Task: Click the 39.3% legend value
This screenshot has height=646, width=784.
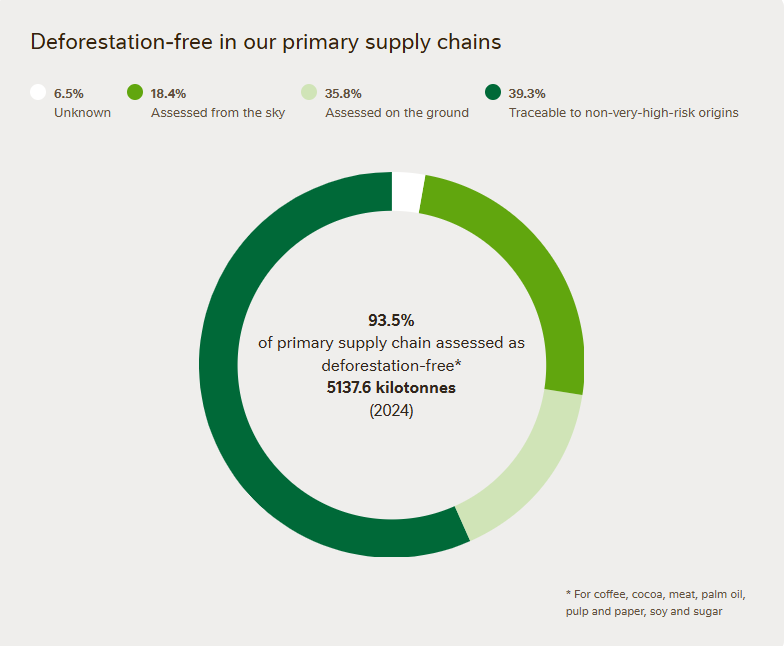Action: click(527, 94)
